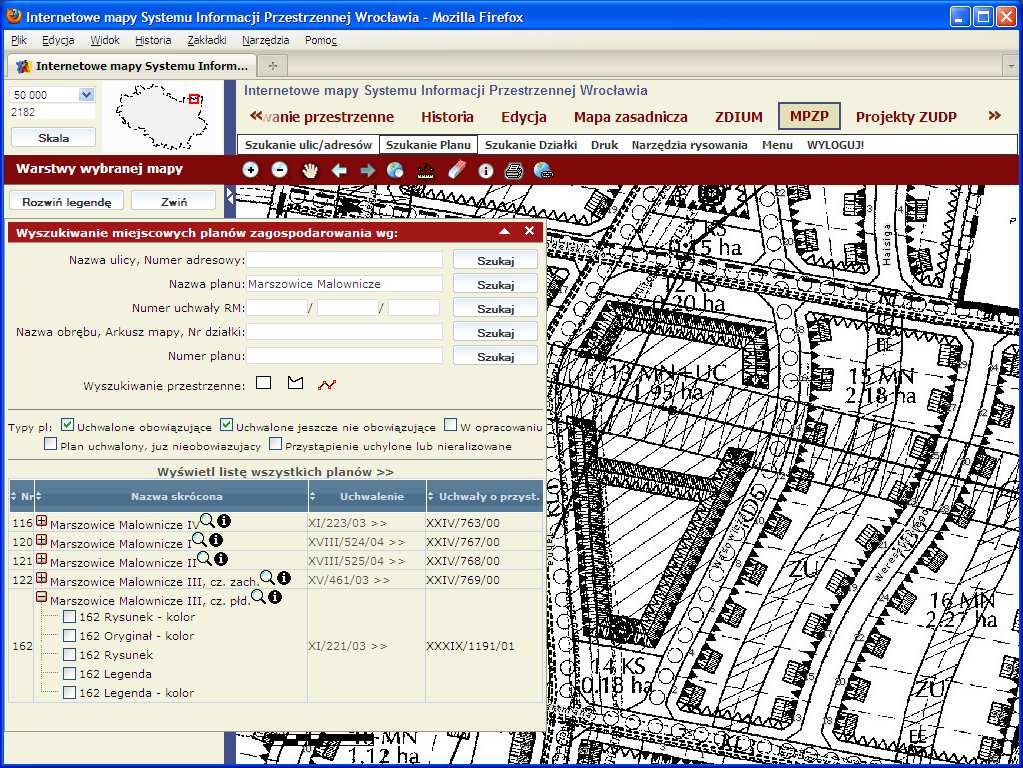The height and width of the screenshot is (768, 1023).
Task: Open the Firefox 'Plik' menu
Action: (x=19, y=40)
